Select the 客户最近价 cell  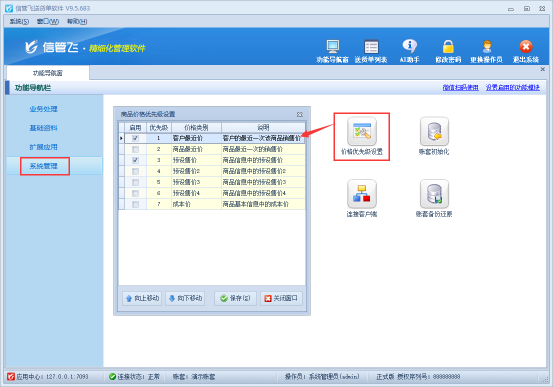point(196,138)
